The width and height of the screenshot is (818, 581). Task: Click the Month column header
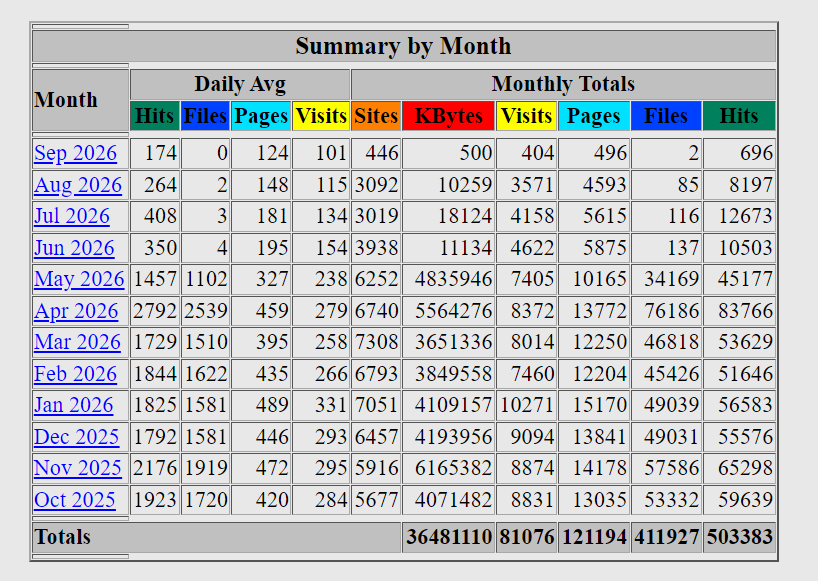tap(80, 100)
